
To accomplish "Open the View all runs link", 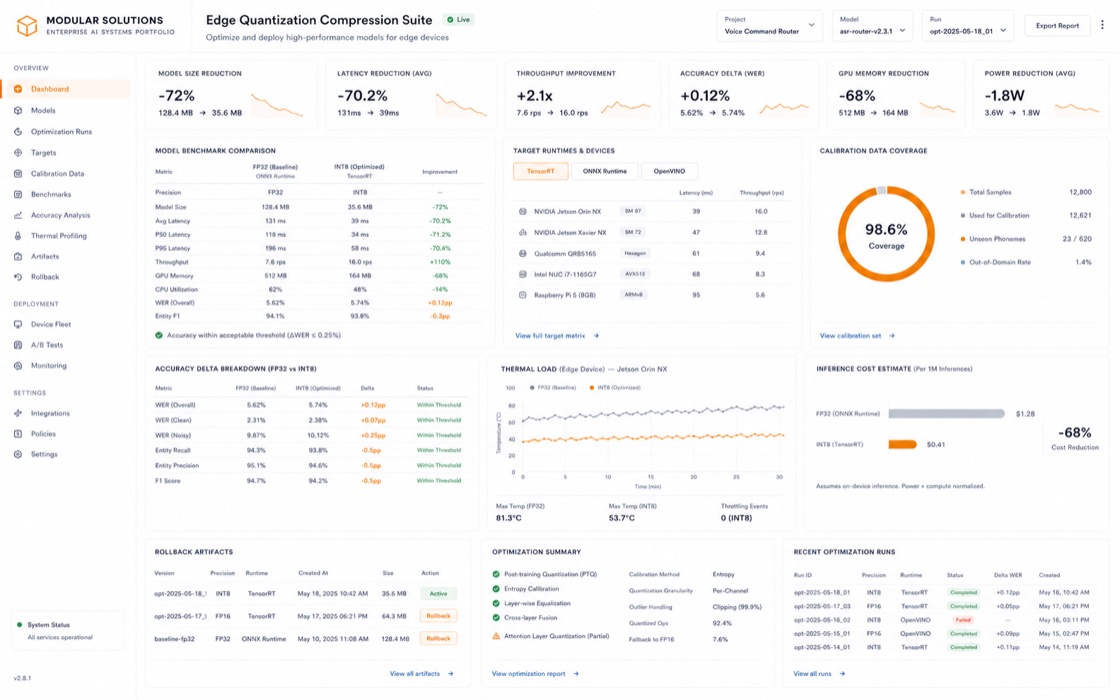I will [x=819, y=674].
